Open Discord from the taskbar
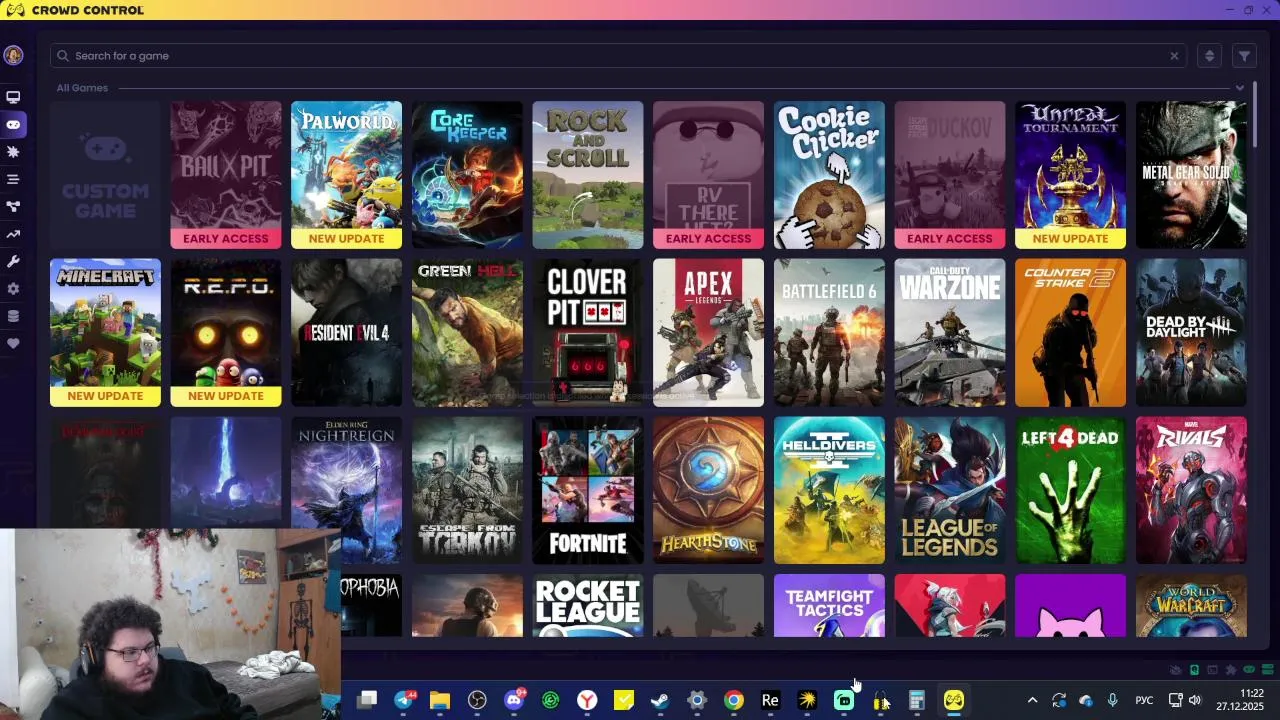This screenshot has width=1280, height=720. pyautogui.click(x=514, y=701)
